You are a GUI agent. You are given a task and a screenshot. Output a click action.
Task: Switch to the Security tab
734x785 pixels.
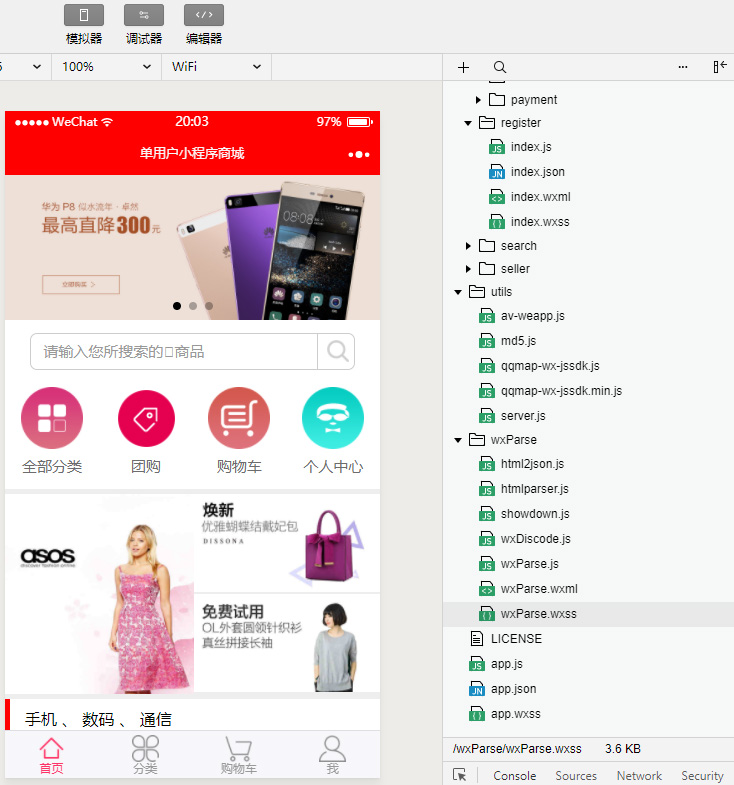pyautogui.click(x=702, y=776)
